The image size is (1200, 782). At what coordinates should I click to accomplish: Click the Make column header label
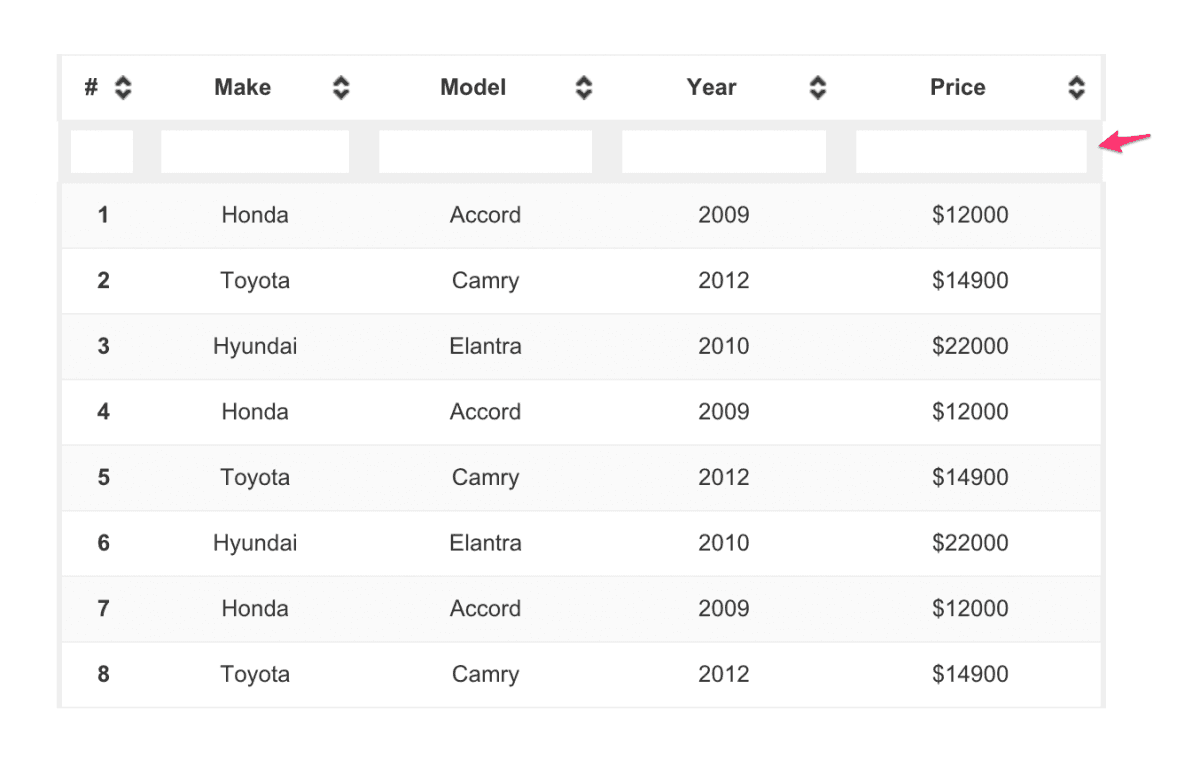242,88
